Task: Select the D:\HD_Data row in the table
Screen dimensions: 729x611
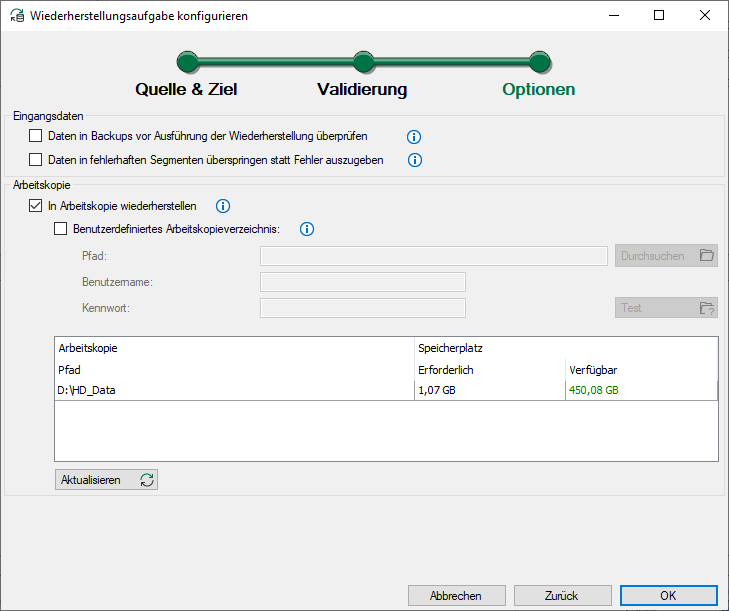Action: pyautogui.click(x=233, y=390)
